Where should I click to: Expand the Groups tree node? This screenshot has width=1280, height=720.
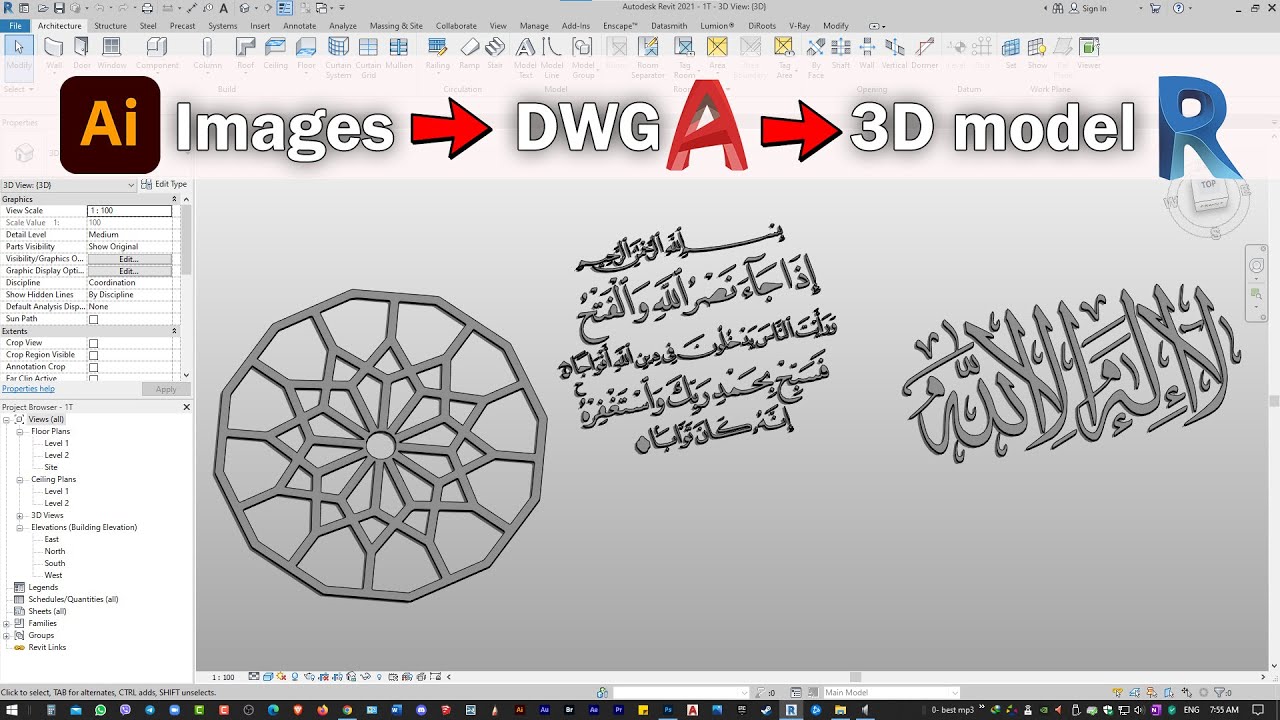pos(6,635)
